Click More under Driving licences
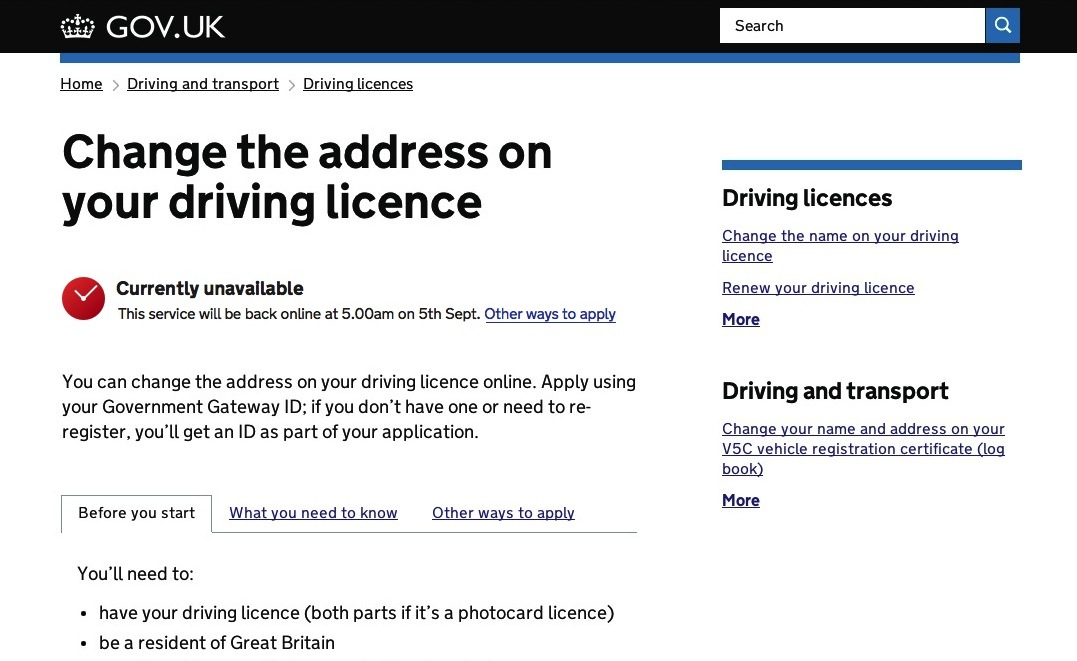This screenshot has height=661, width=1077. [740, 320]
